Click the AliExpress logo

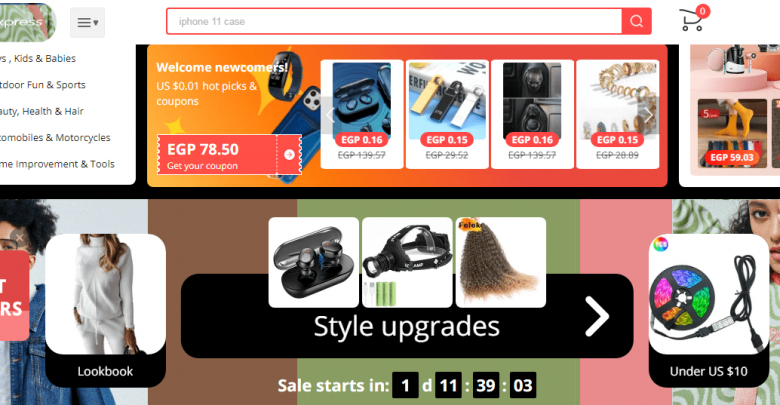coord(28,22)
